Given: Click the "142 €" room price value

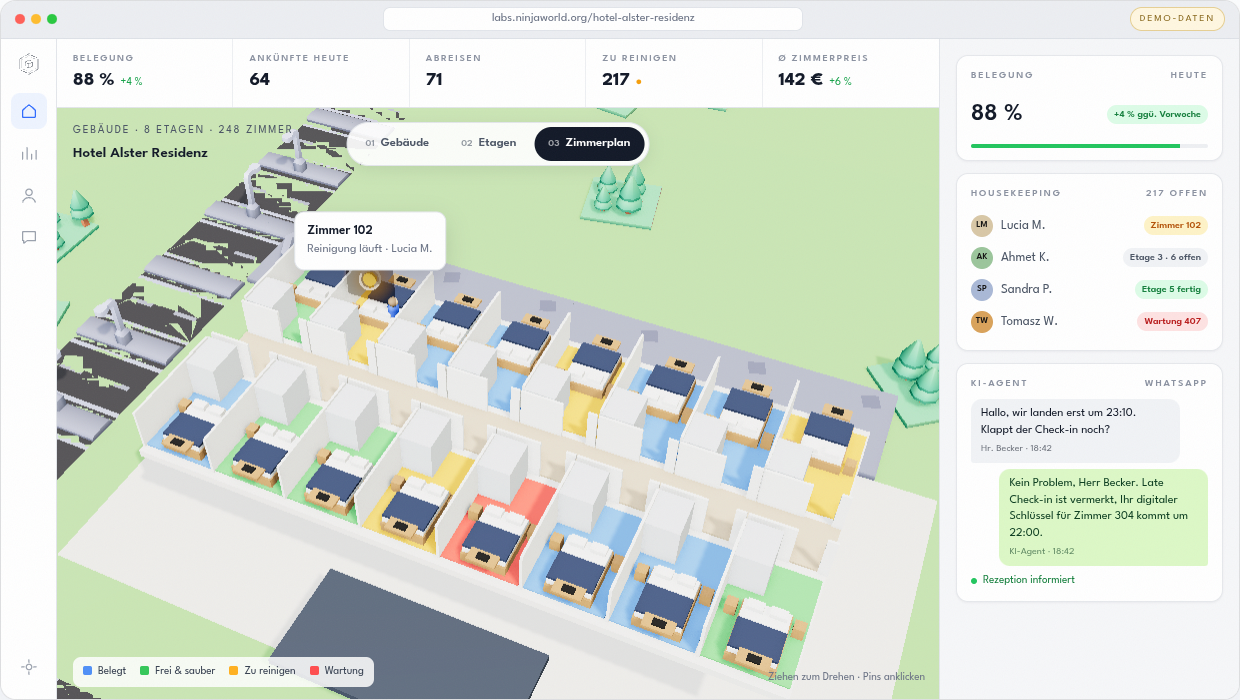Looking at the screenshot, I should 801,79.
